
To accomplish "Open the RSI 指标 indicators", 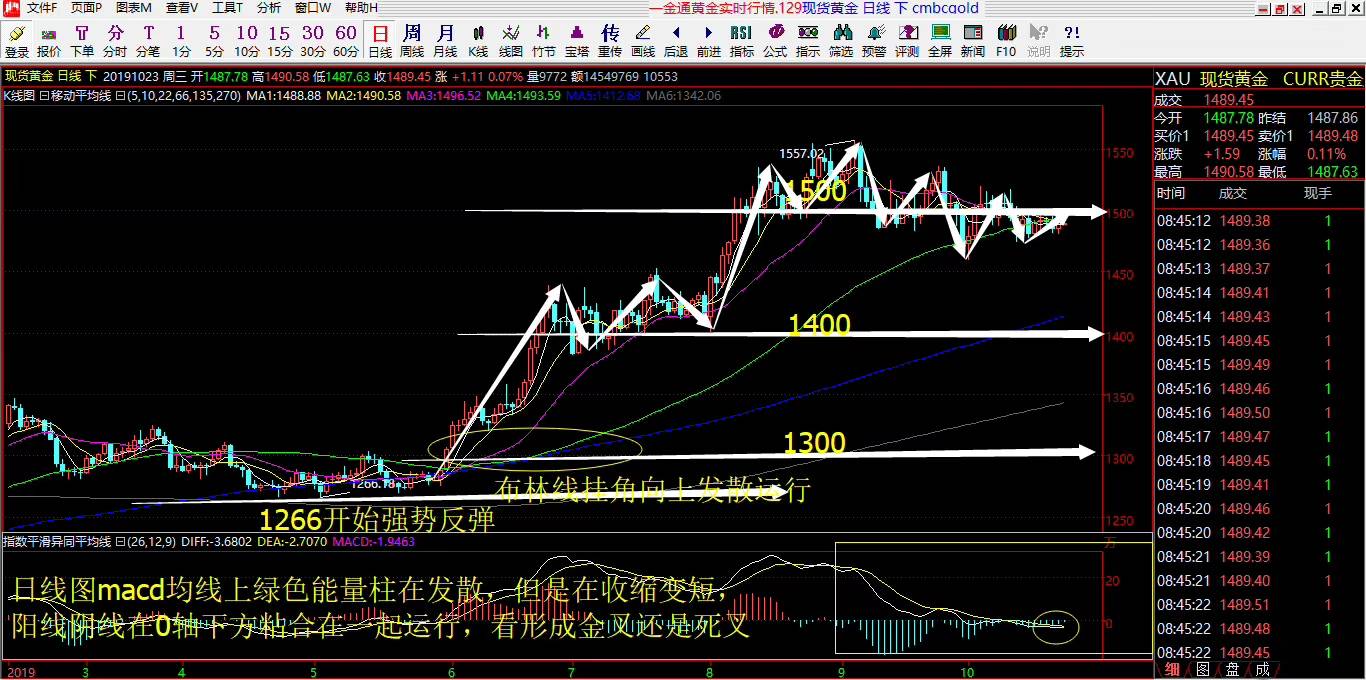I will (742, 41).
